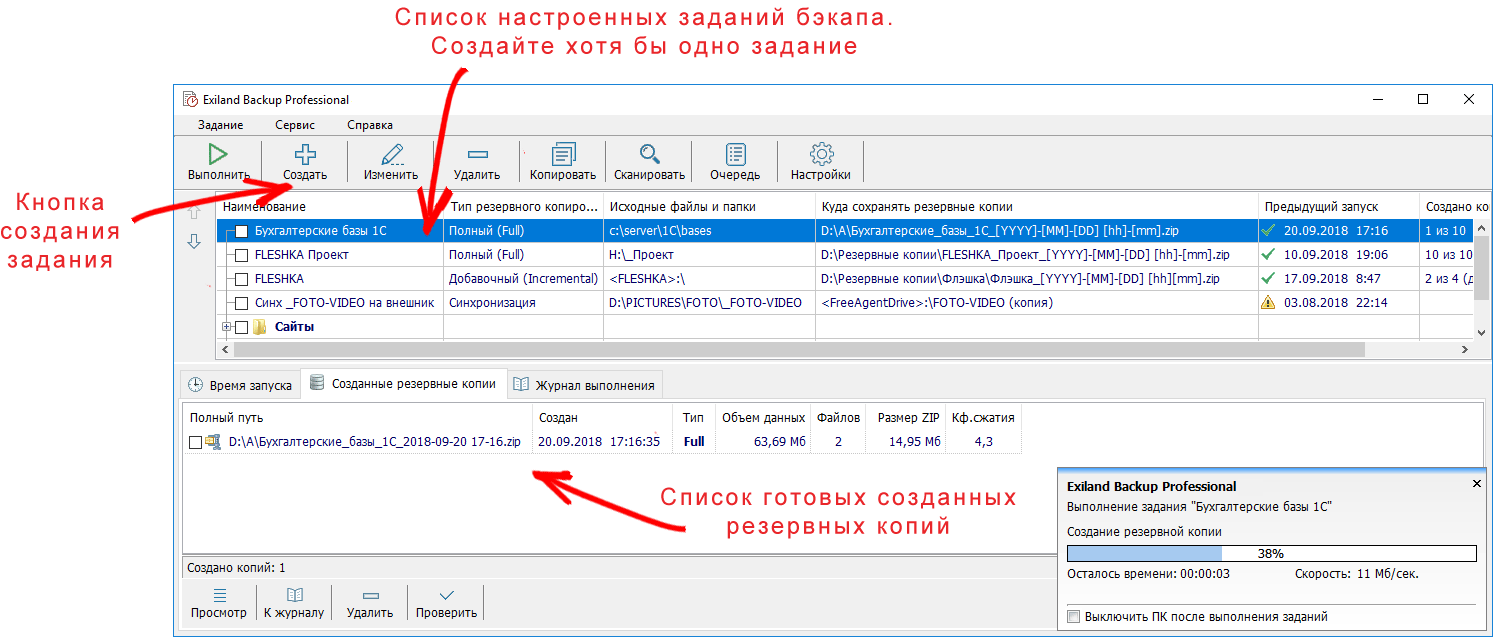Click the Проверить checkmark icon in bottom toolbar
1493x637 pixels.
[447, 595]
